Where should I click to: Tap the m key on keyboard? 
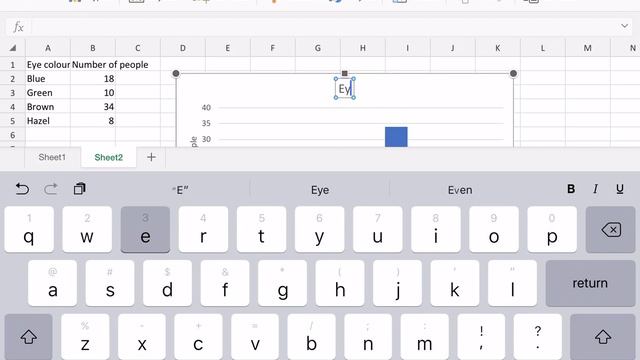424,337
